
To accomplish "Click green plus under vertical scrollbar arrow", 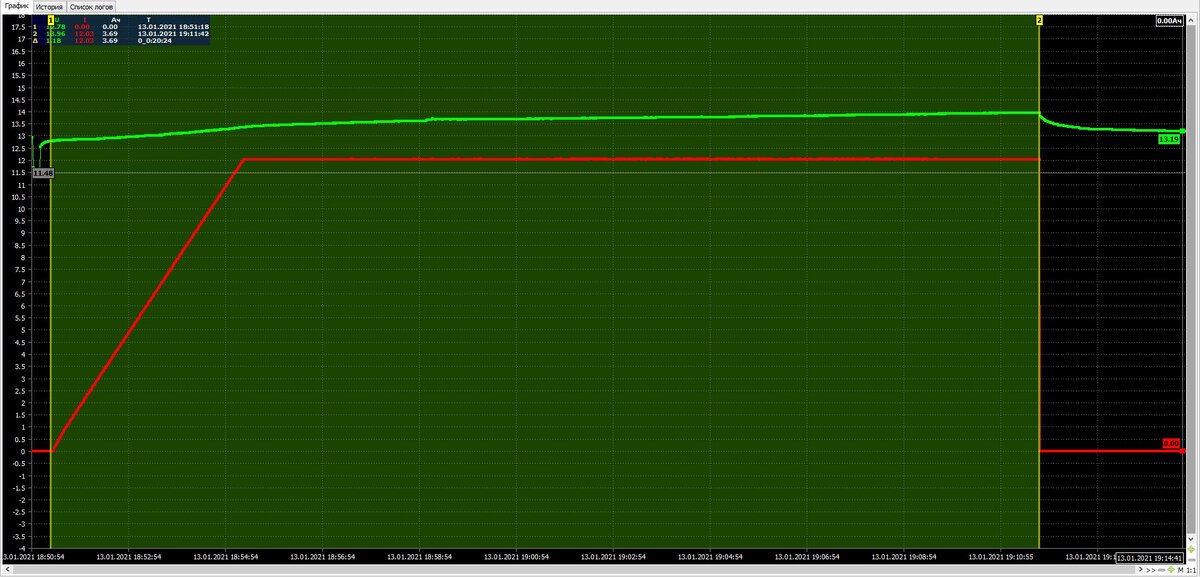I will [1191, 549].
